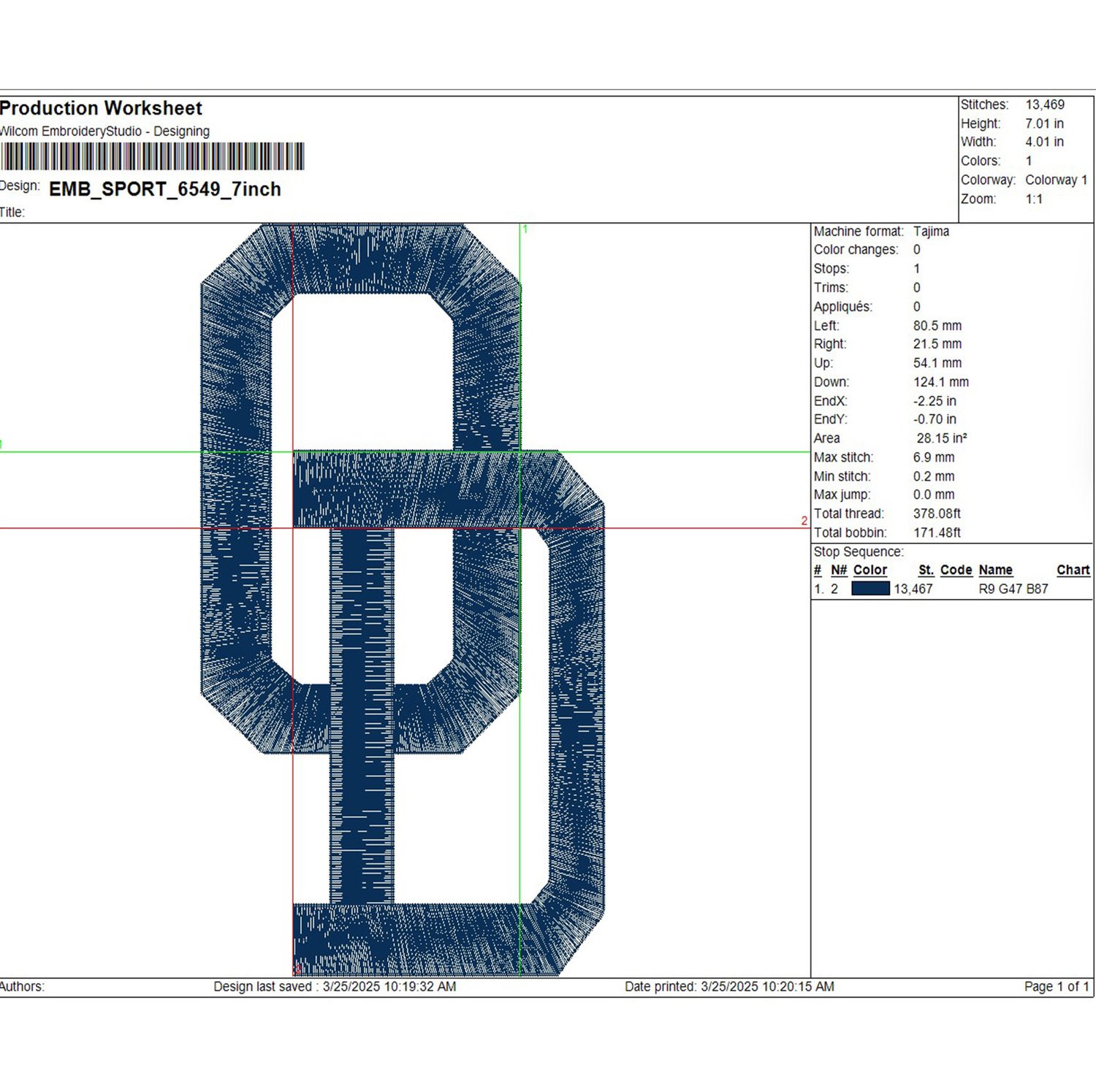This screenshot has width=1096, height=1092.
Task: Click the Up value 54.1 mm
Action: click(x=937, y=363)
